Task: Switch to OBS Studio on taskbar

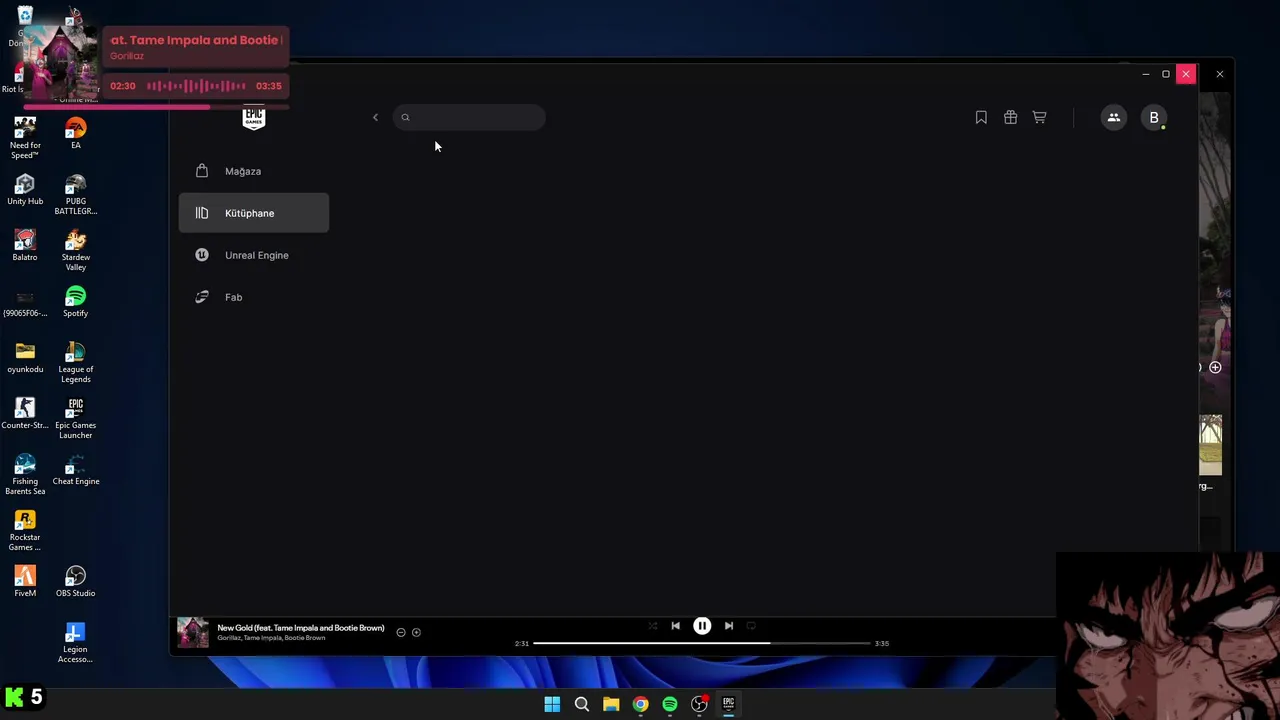Action: click(699, 704)
